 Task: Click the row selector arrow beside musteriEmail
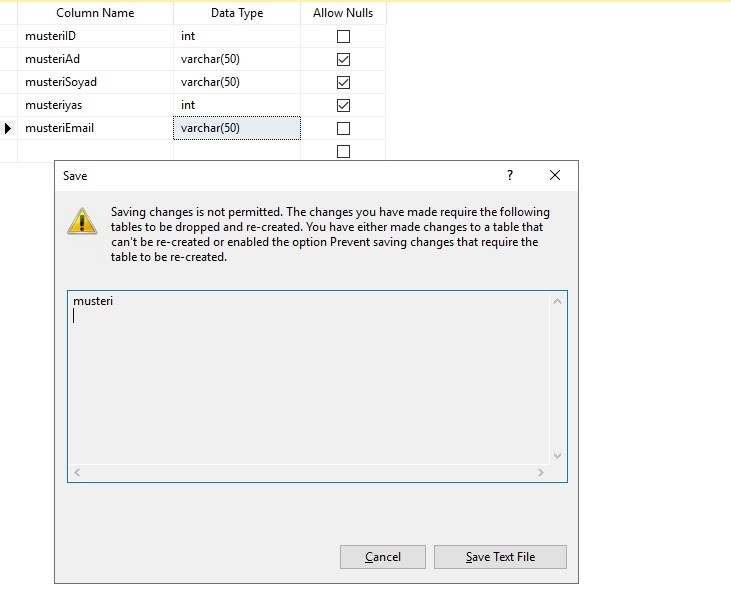point(9,128)
